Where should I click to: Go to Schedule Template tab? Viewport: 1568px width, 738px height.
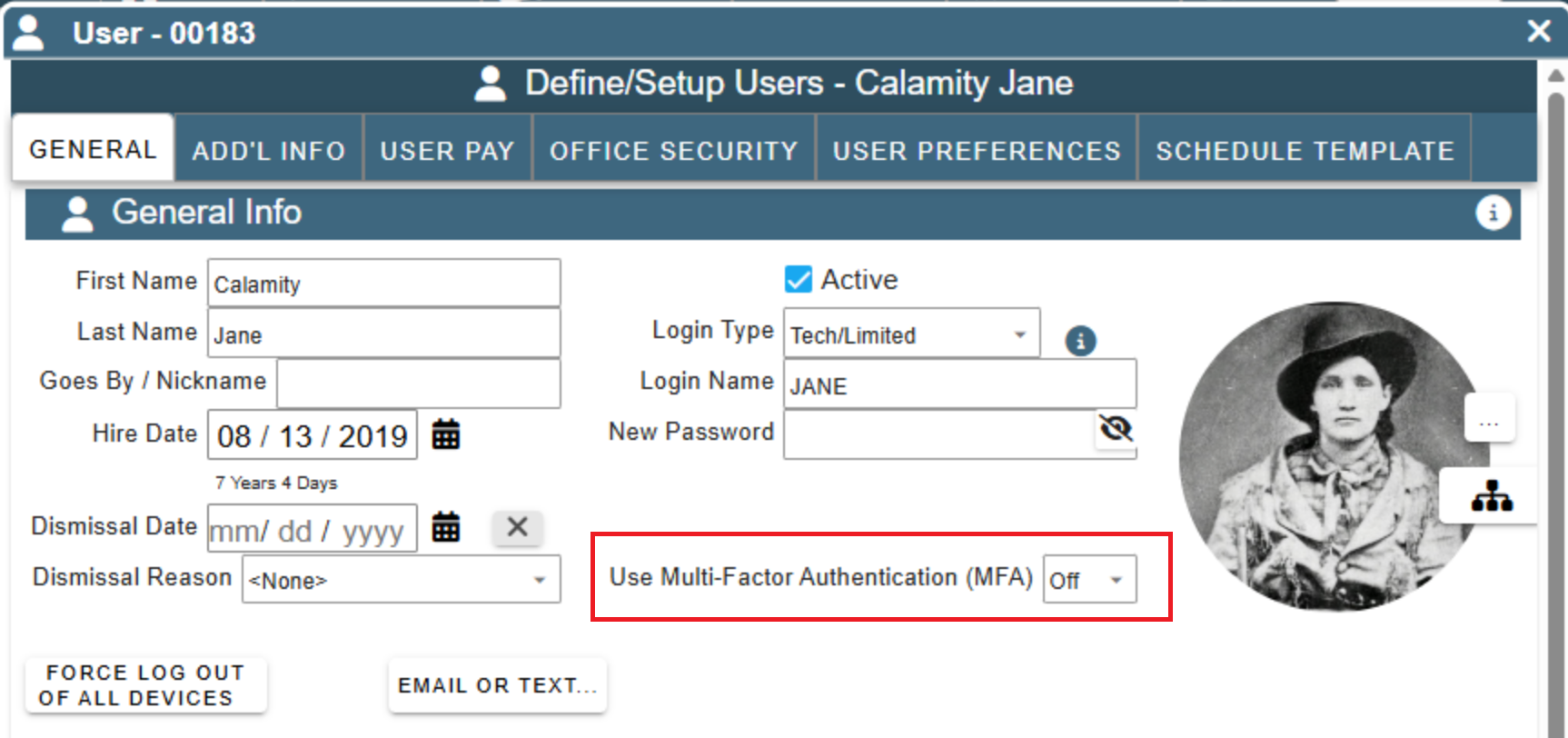1305,151
